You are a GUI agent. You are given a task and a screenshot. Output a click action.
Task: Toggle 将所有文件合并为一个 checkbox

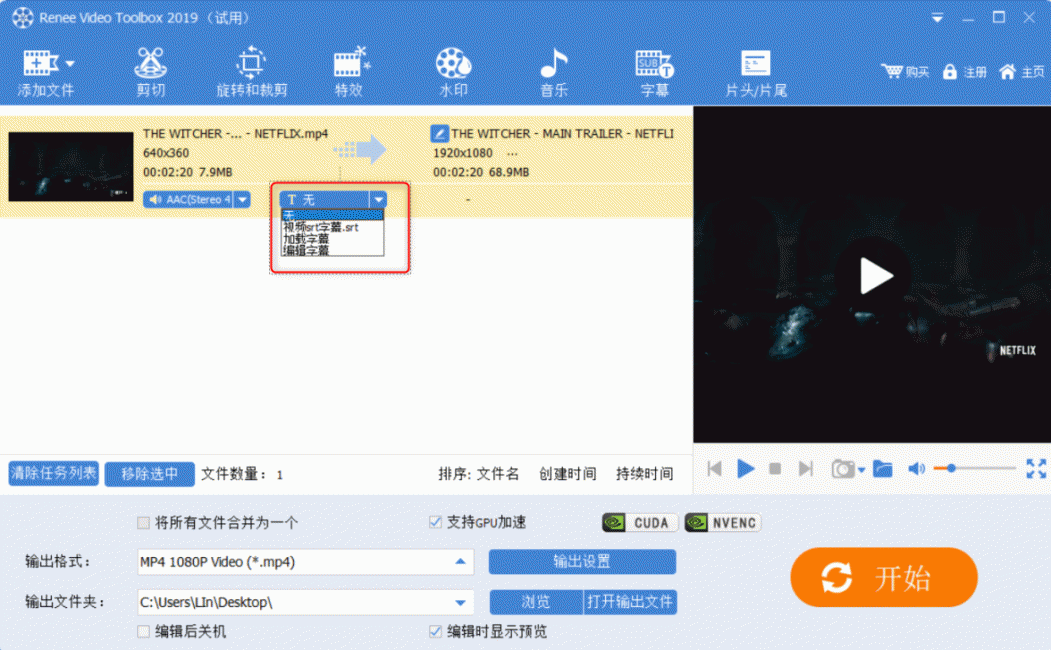(143, 523)
